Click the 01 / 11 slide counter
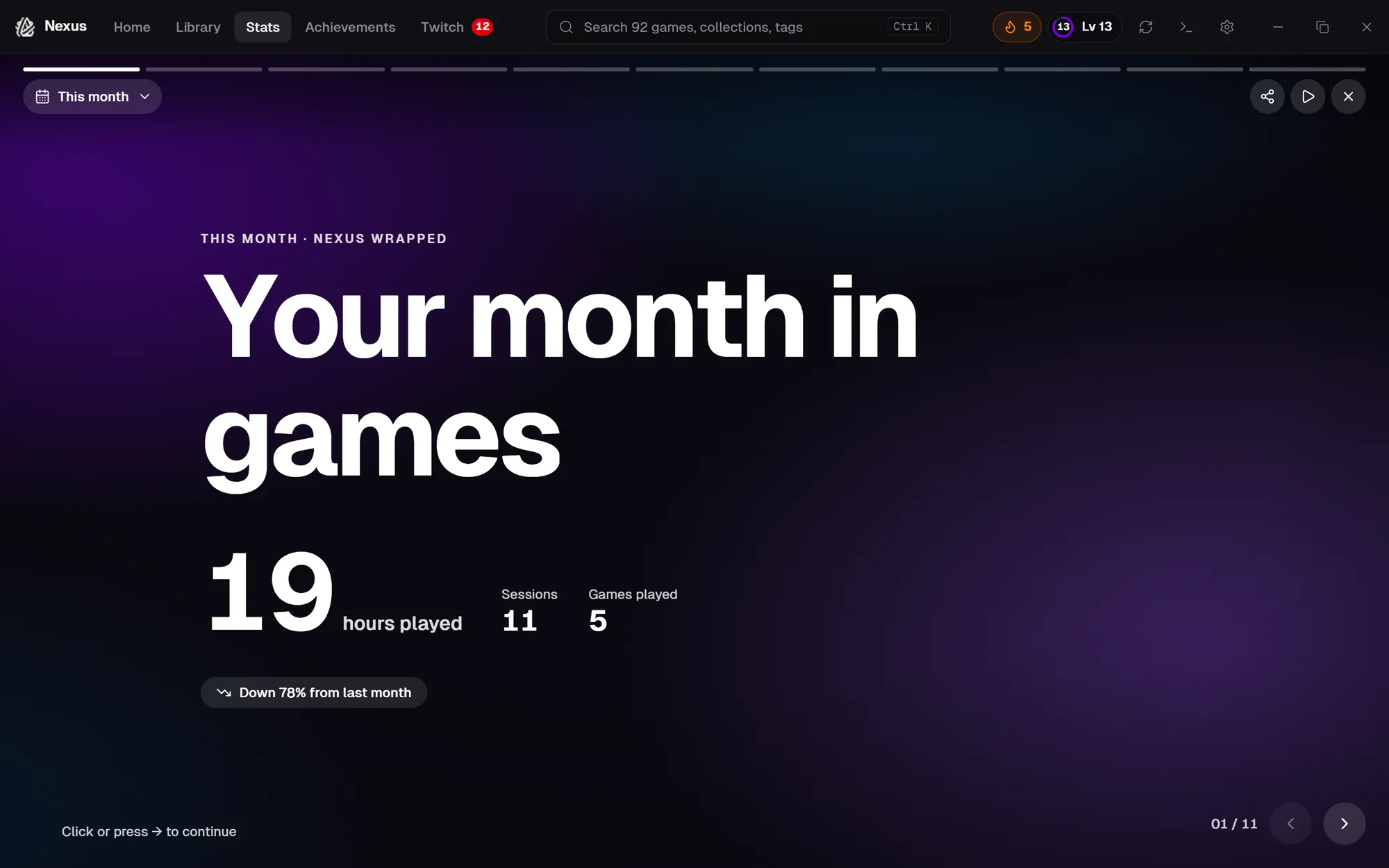 (x=1234, y=824)
